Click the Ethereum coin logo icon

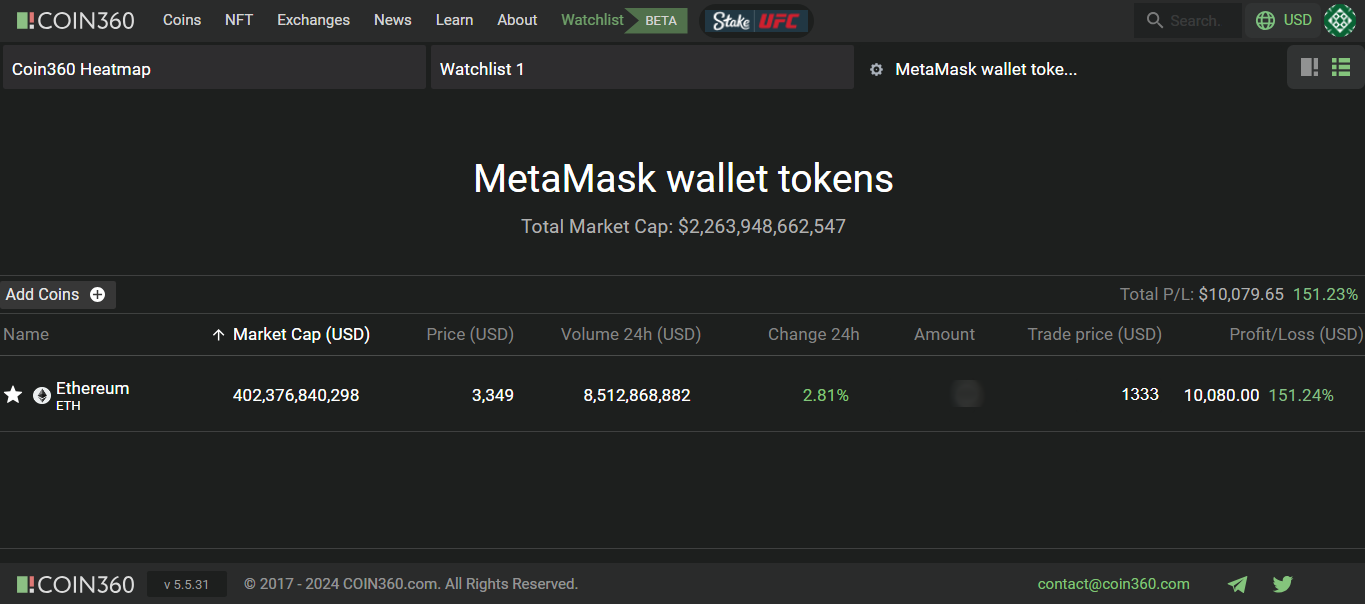click(42, 395)
